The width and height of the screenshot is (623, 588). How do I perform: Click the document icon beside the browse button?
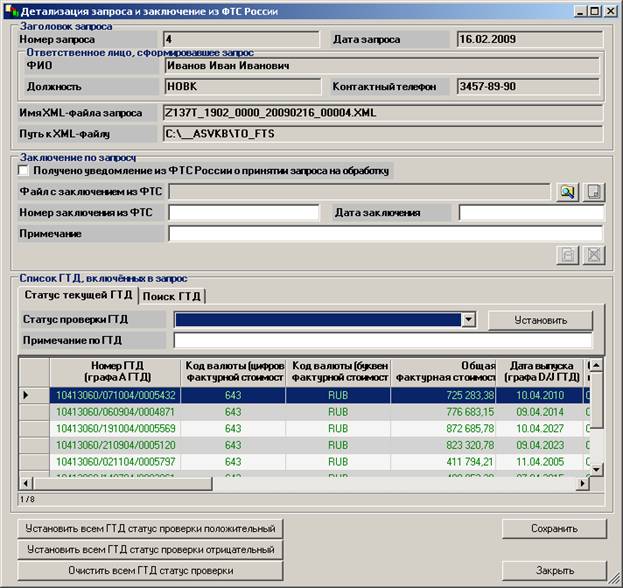(594, 192)
